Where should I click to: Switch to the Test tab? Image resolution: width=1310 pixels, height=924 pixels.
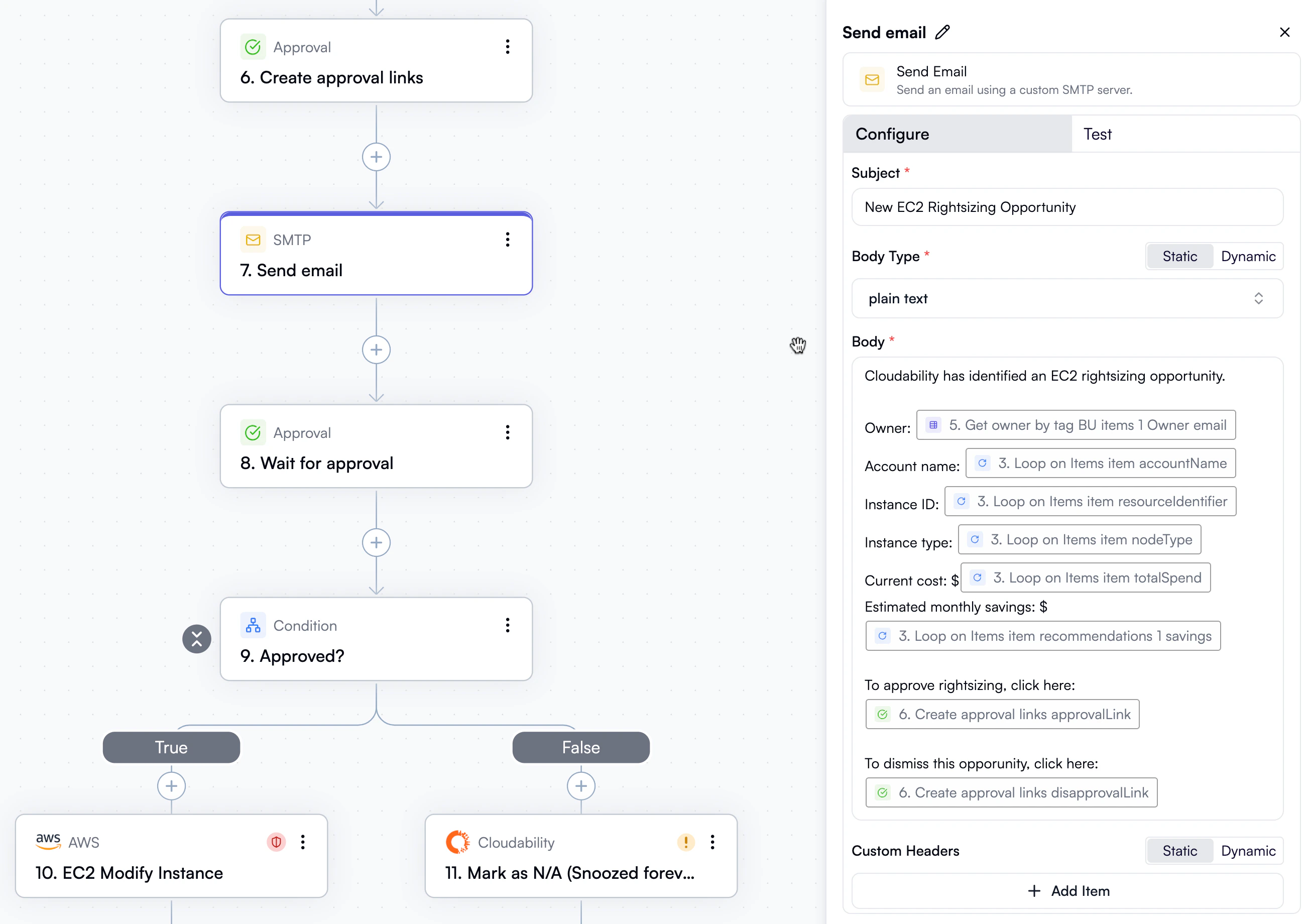[x=1097, y=134]
